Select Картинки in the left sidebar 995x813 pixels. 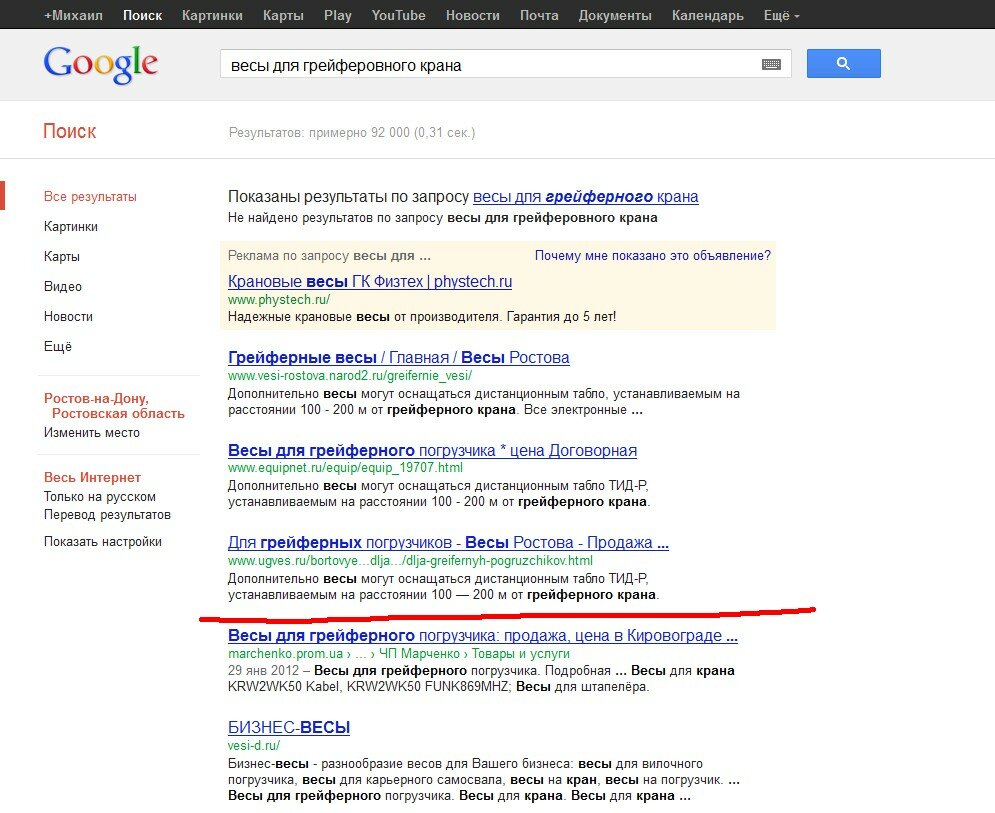click(x=70, y=227)
